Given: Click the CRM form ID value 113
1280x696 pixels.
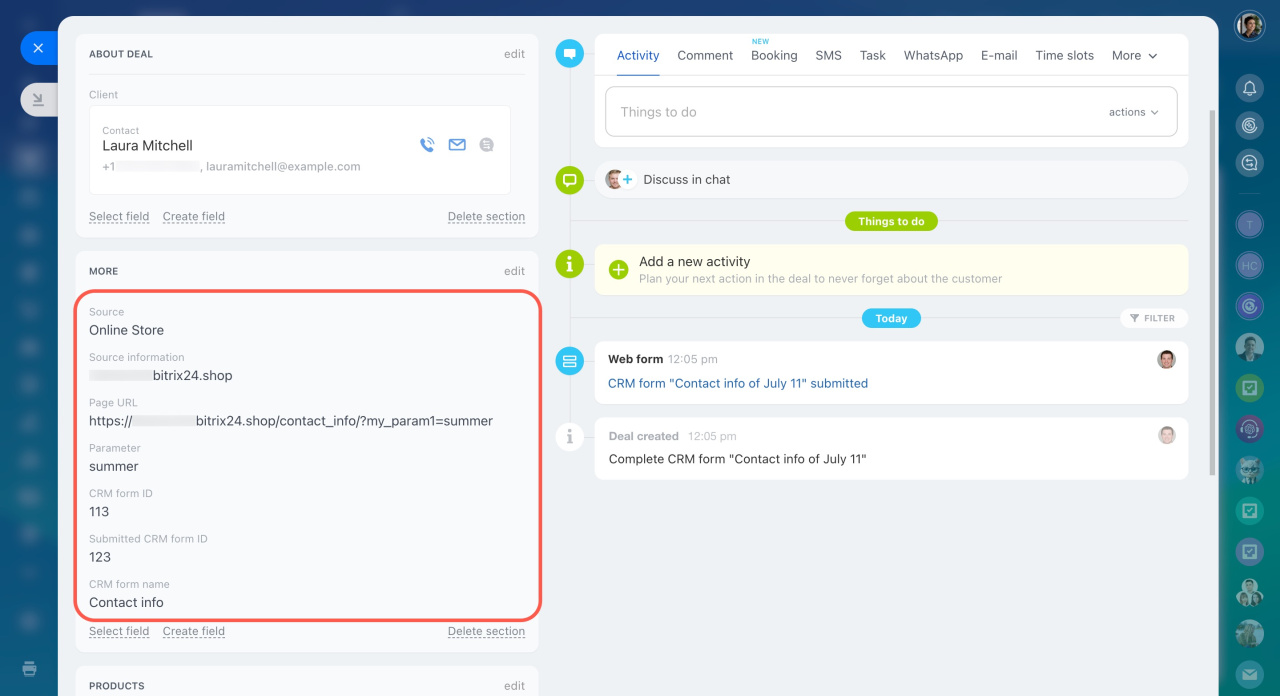Looking at the screenshot, I should [x=99, y=512].
